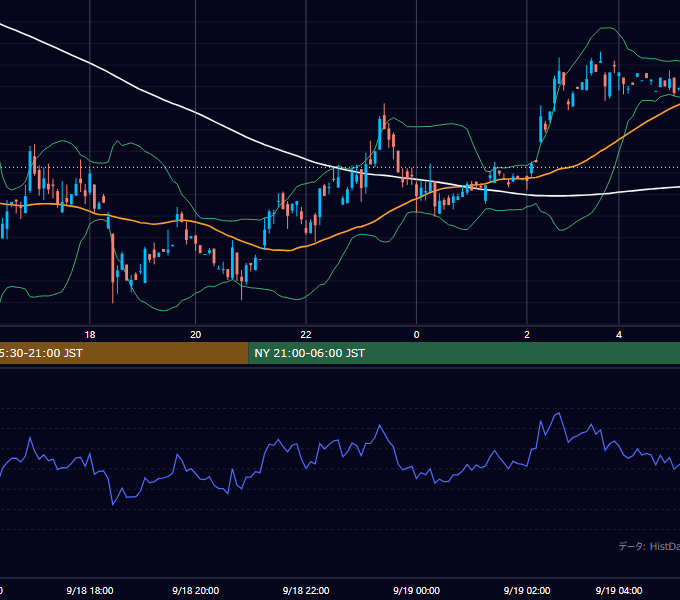Click the "9/19 00:00" date label
This screenshot has height=600, width=680.
click(x=416, y=591)
